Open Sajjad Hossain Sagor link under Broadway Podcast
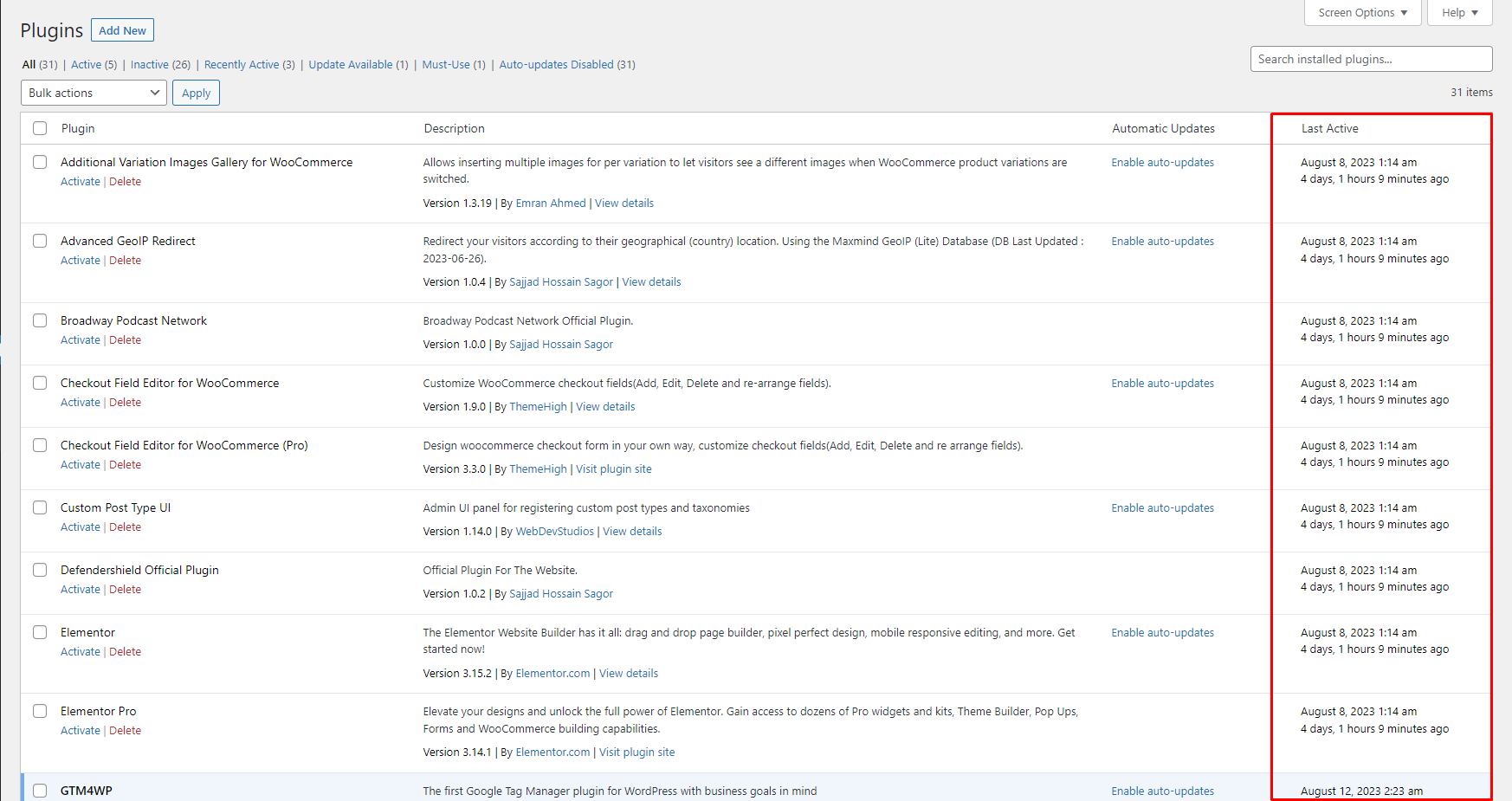Screen dimensions: 1512x801 pyautogui.click(x=561, y=345)
